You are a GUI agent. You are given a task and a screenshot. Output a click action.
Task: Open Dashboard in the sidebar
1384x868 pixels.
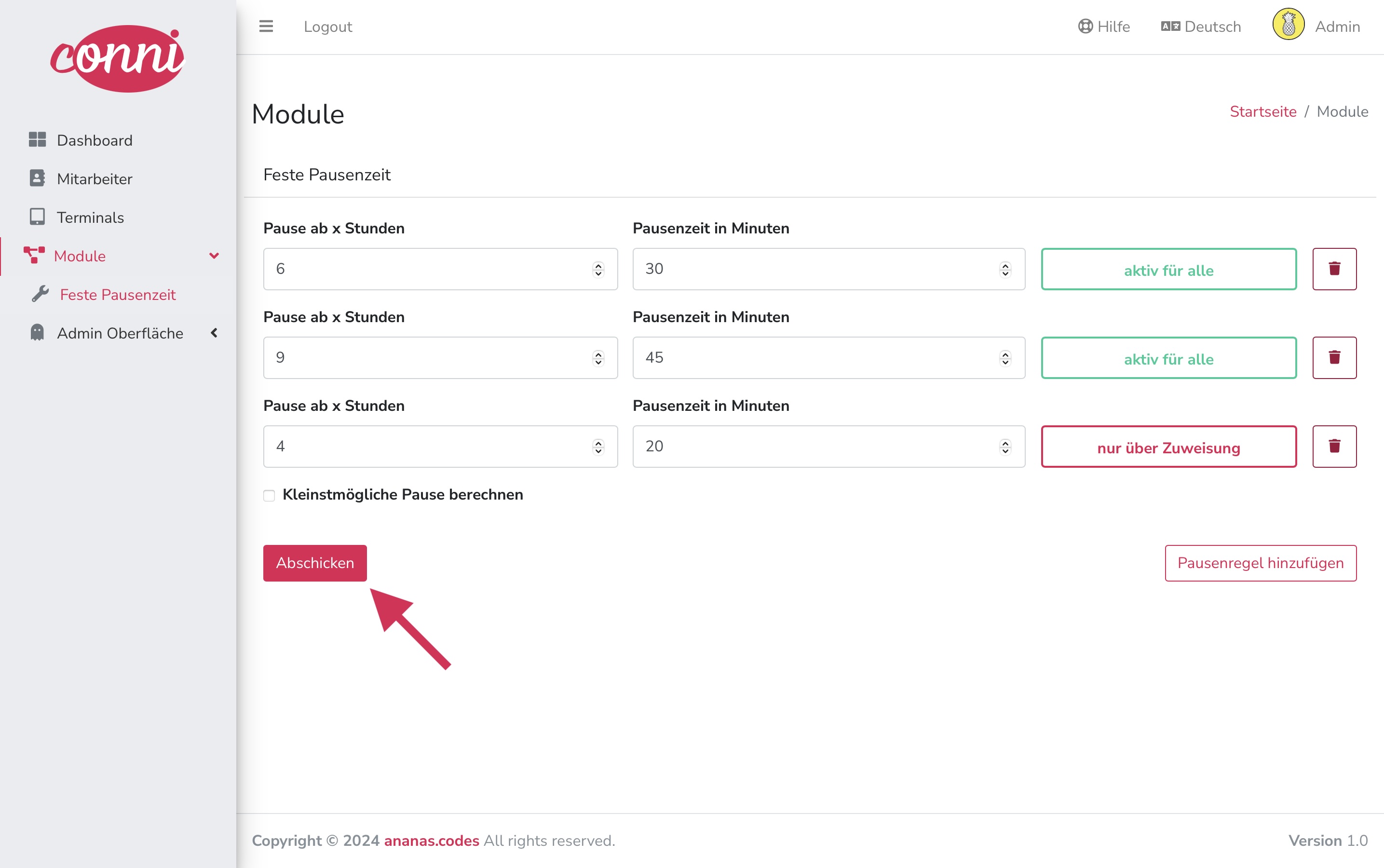118,140
